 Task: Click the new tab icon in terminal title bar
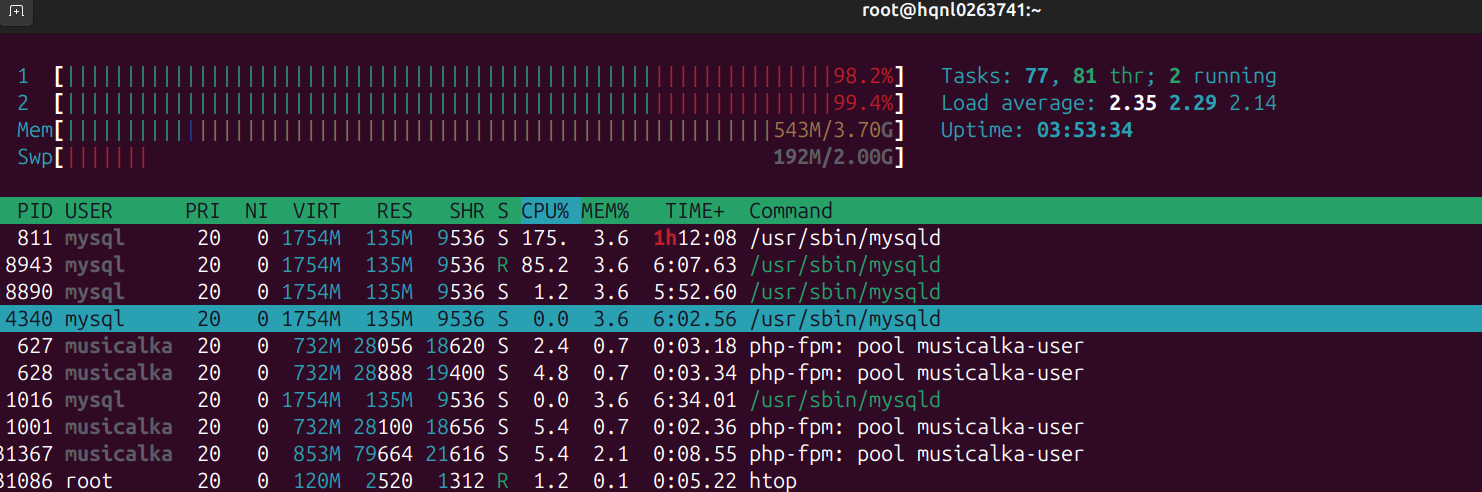pos(17,11)
